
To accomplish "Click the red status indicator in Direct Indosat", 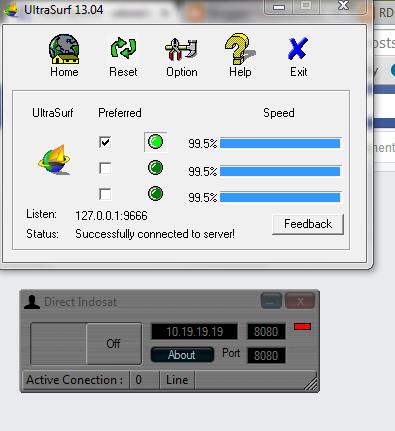I will click(x=303, y=326).
